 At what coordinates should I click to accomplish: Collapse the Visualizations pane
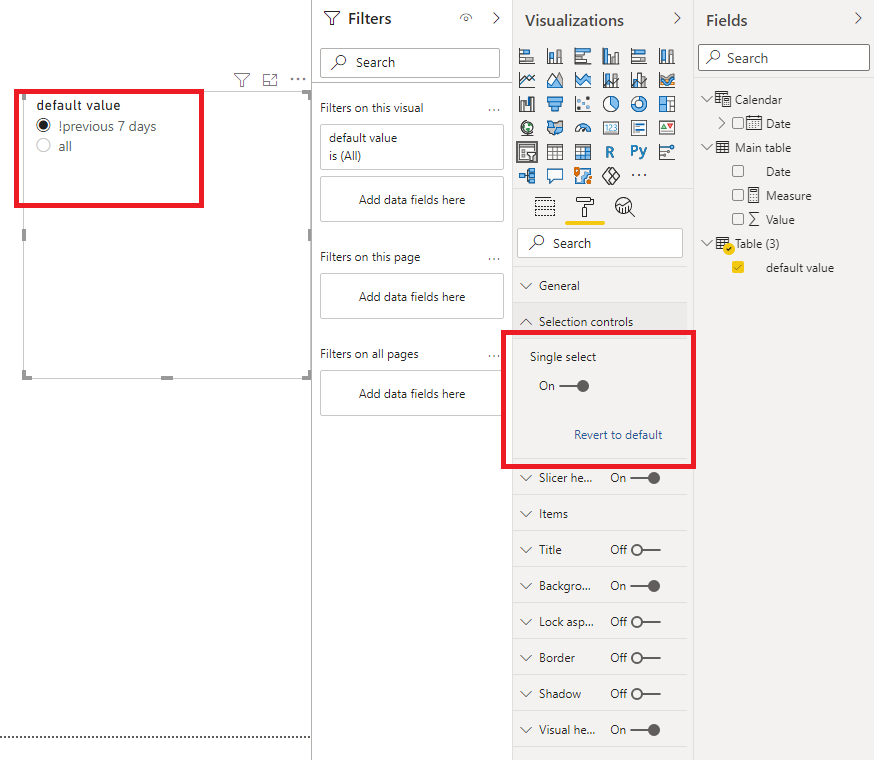click(677, 18)
